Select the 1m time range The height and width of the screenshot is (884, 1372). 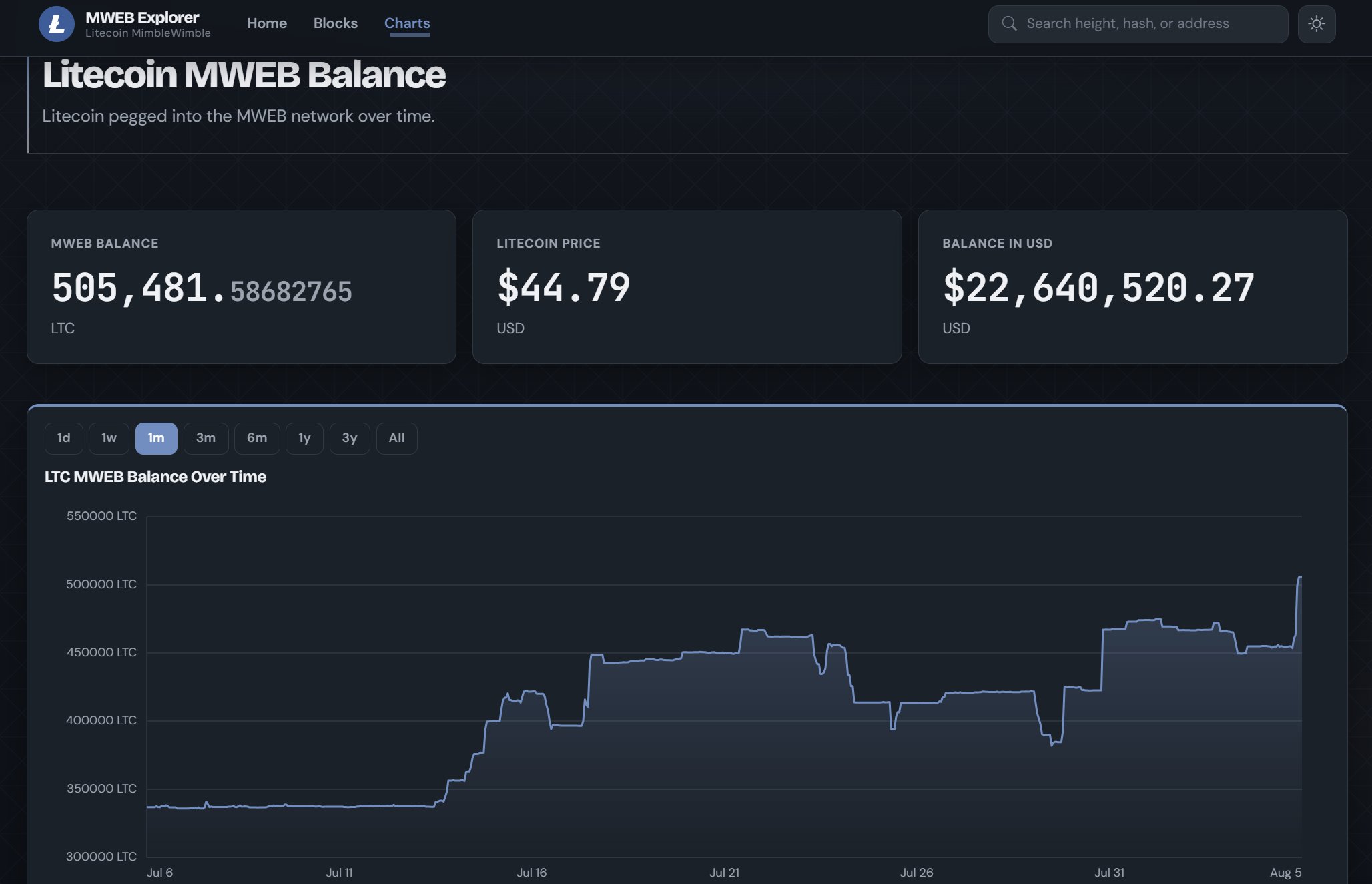[x=156, y=438]
